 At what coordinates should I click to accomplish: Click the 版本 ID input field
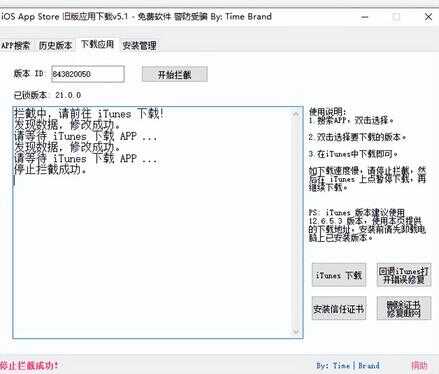pyautogui.click(x=88, y=74)
